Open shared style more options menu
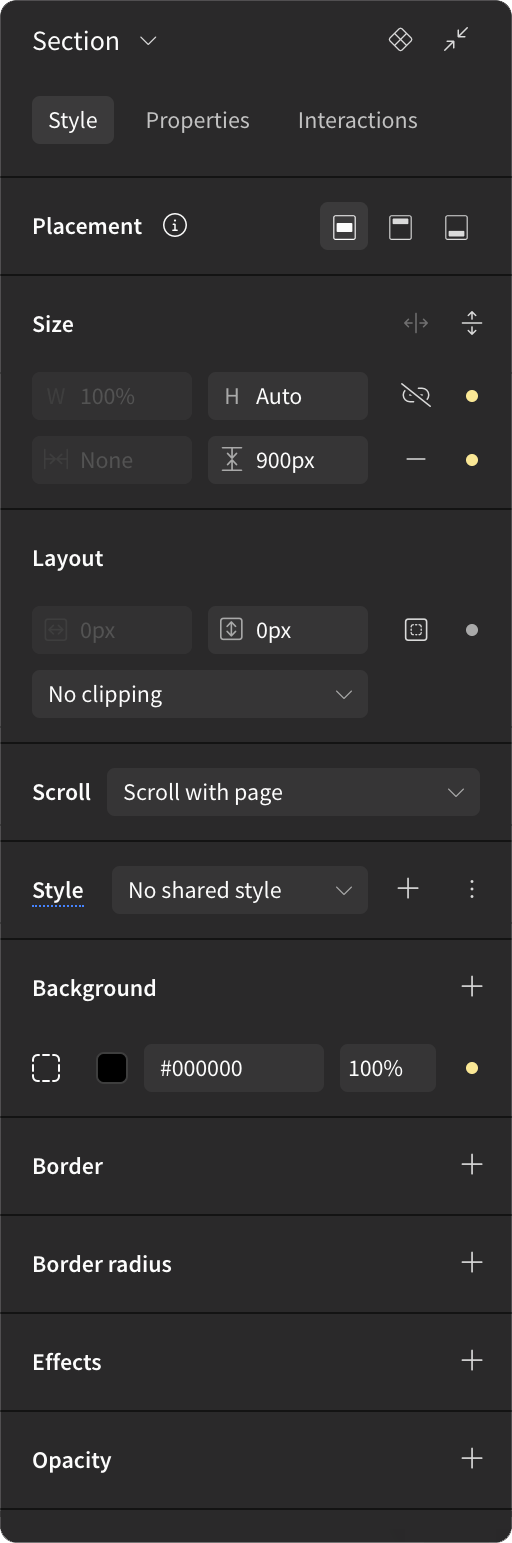This screenshot has width=512, height=1543. (472, 888)
